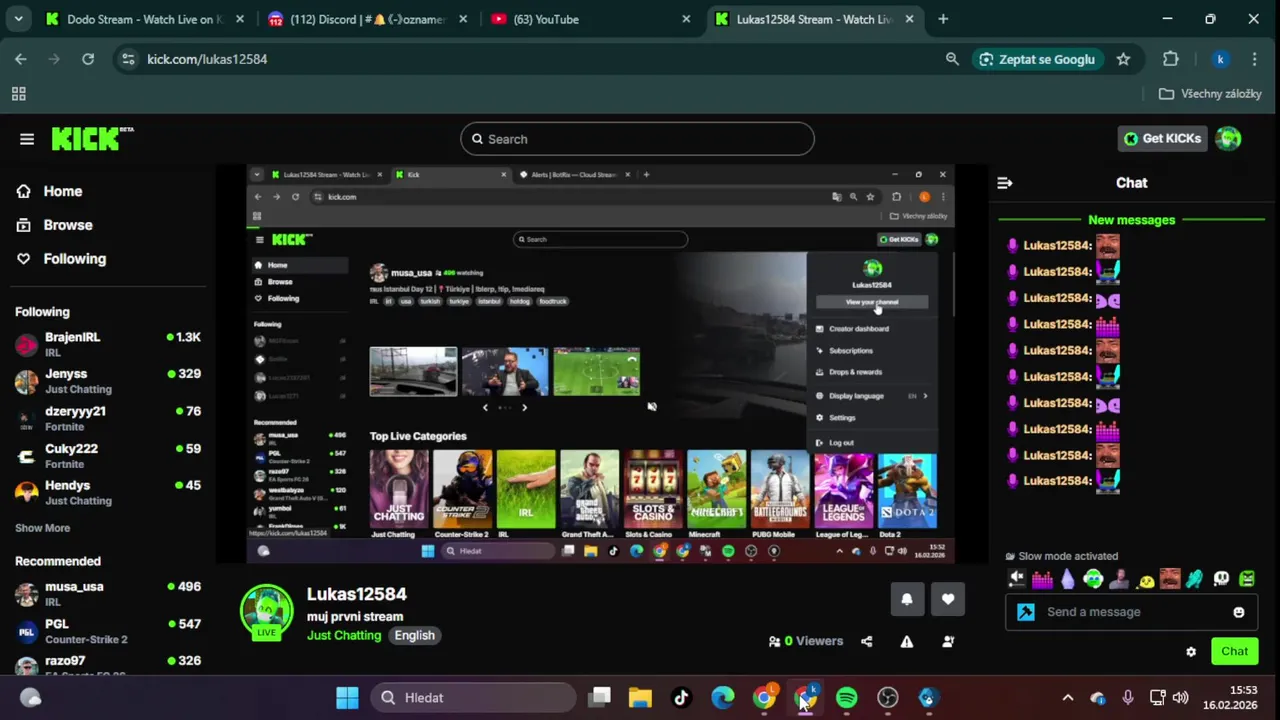This screenshot has width=1280, height=720.
Task: Select the yellow blob emote
Action: pos(1145,578)
